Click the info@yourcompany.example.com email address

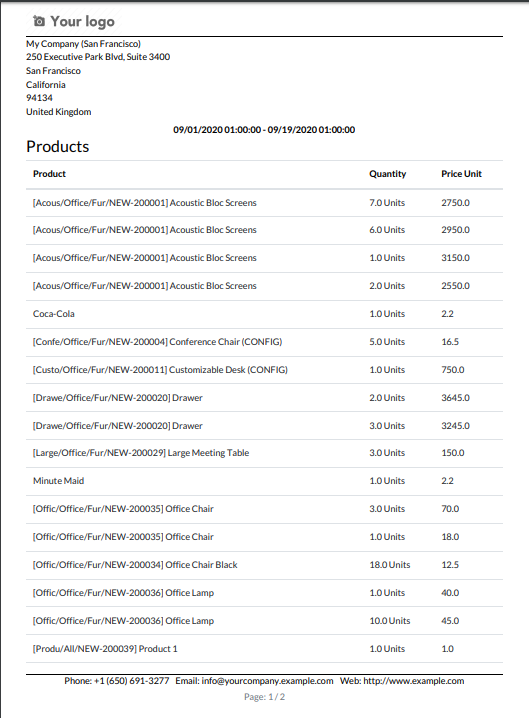(267, 681)
